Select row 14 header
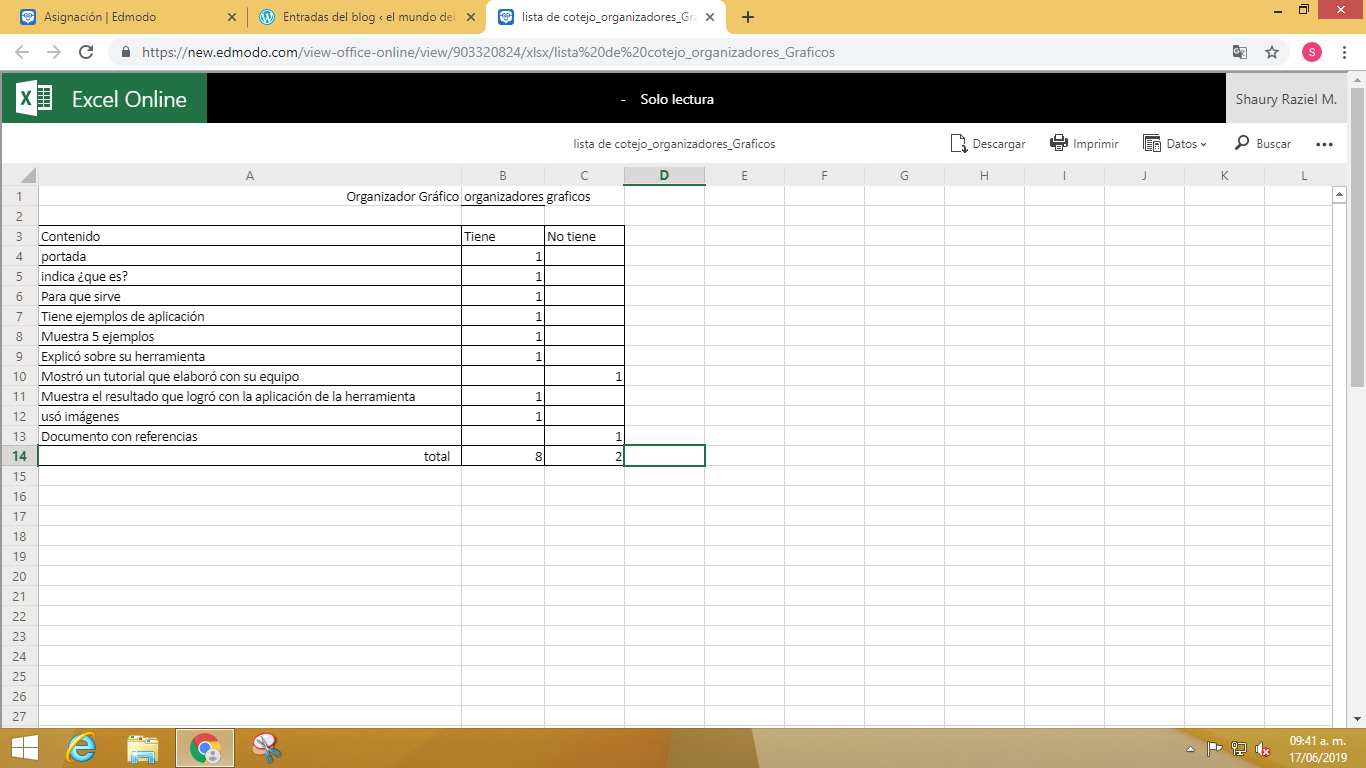 click(x=19, y=456)
